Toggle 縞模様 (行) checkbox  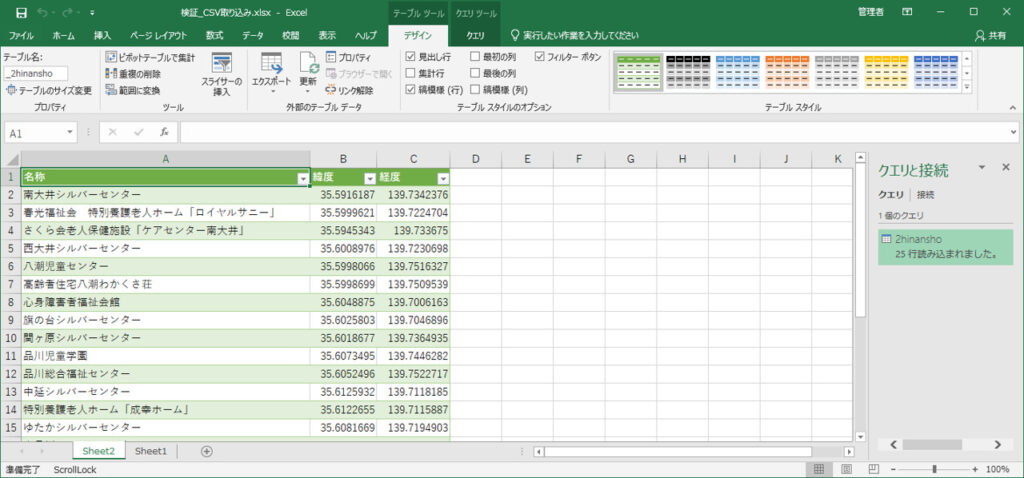tap(410, 89)
